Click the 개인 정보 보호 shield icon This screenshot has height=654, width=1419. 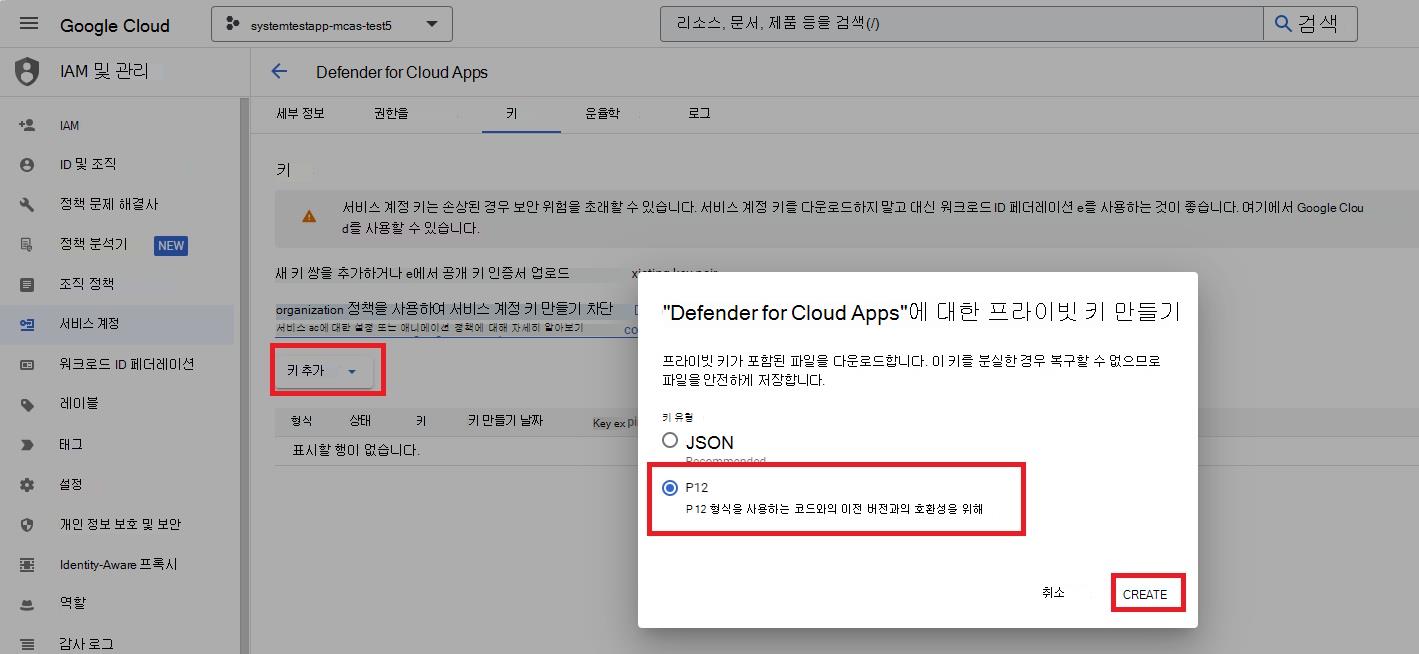tap(27, 524)
